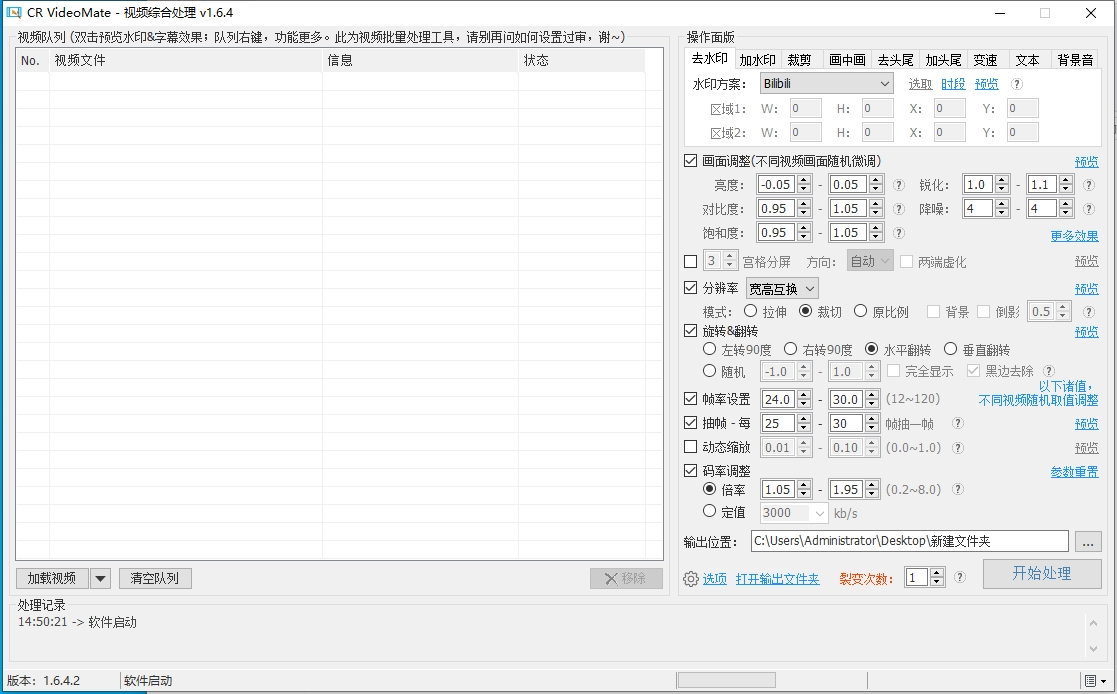
Task: Toggle the 码率调整 checkbox
Action: [690, 470]
